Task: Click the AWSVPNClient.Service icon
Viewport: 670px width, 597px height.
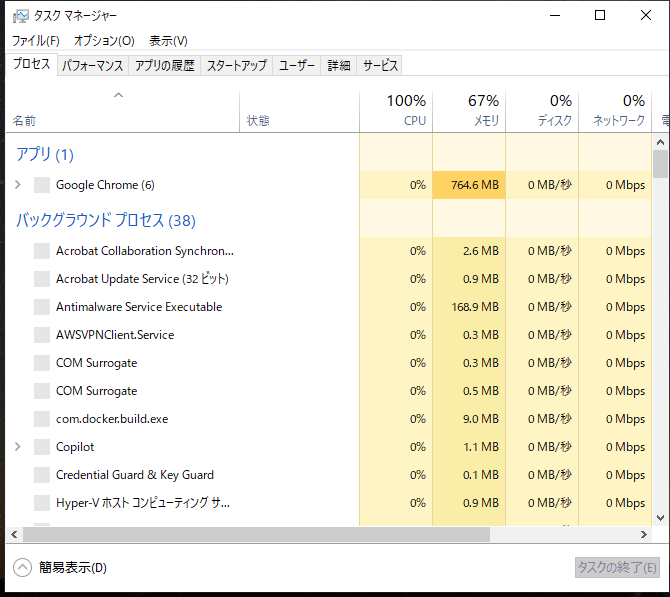Action: 41,335
